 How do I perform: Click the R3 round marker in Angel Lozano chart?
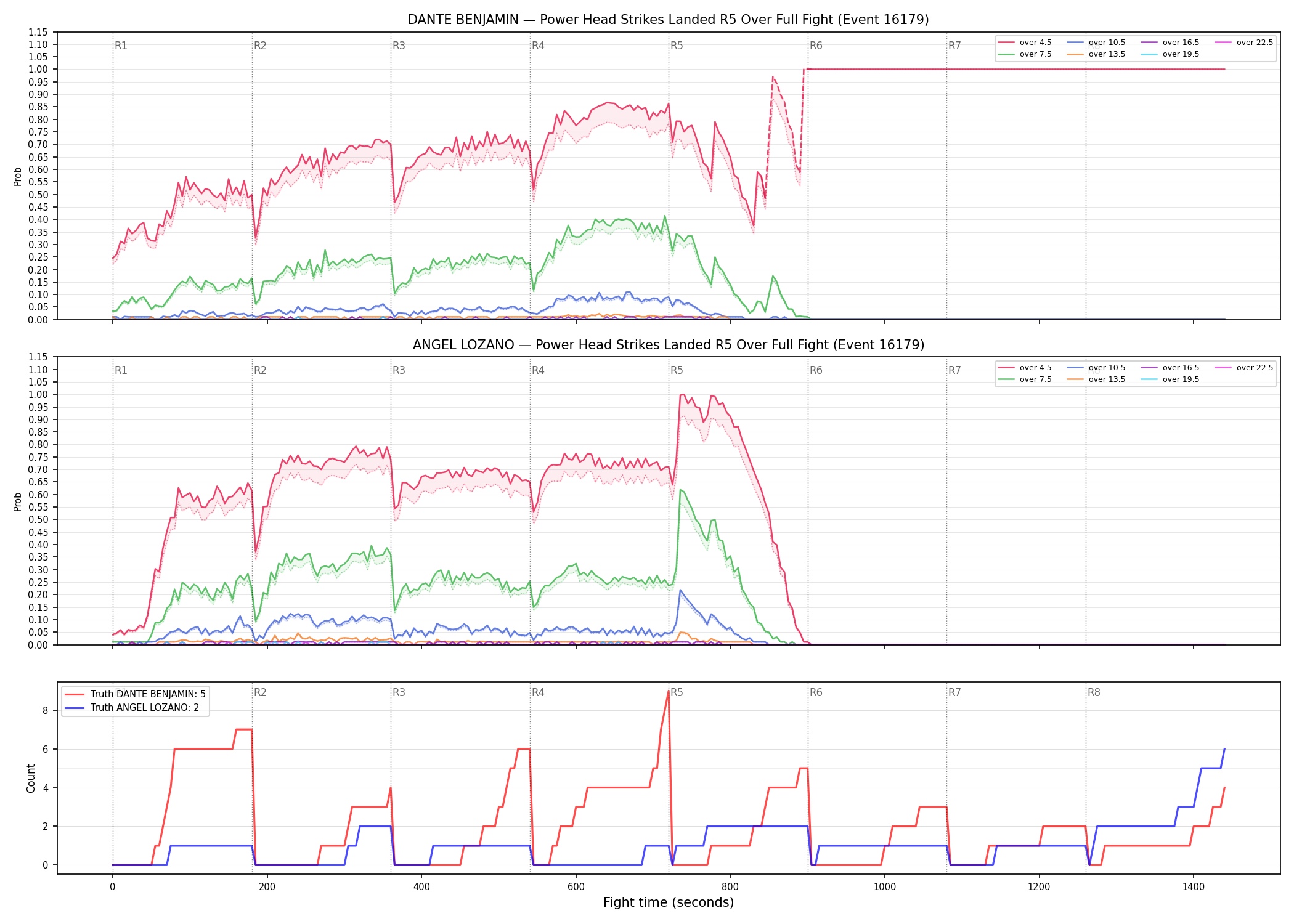click(399, 370)
